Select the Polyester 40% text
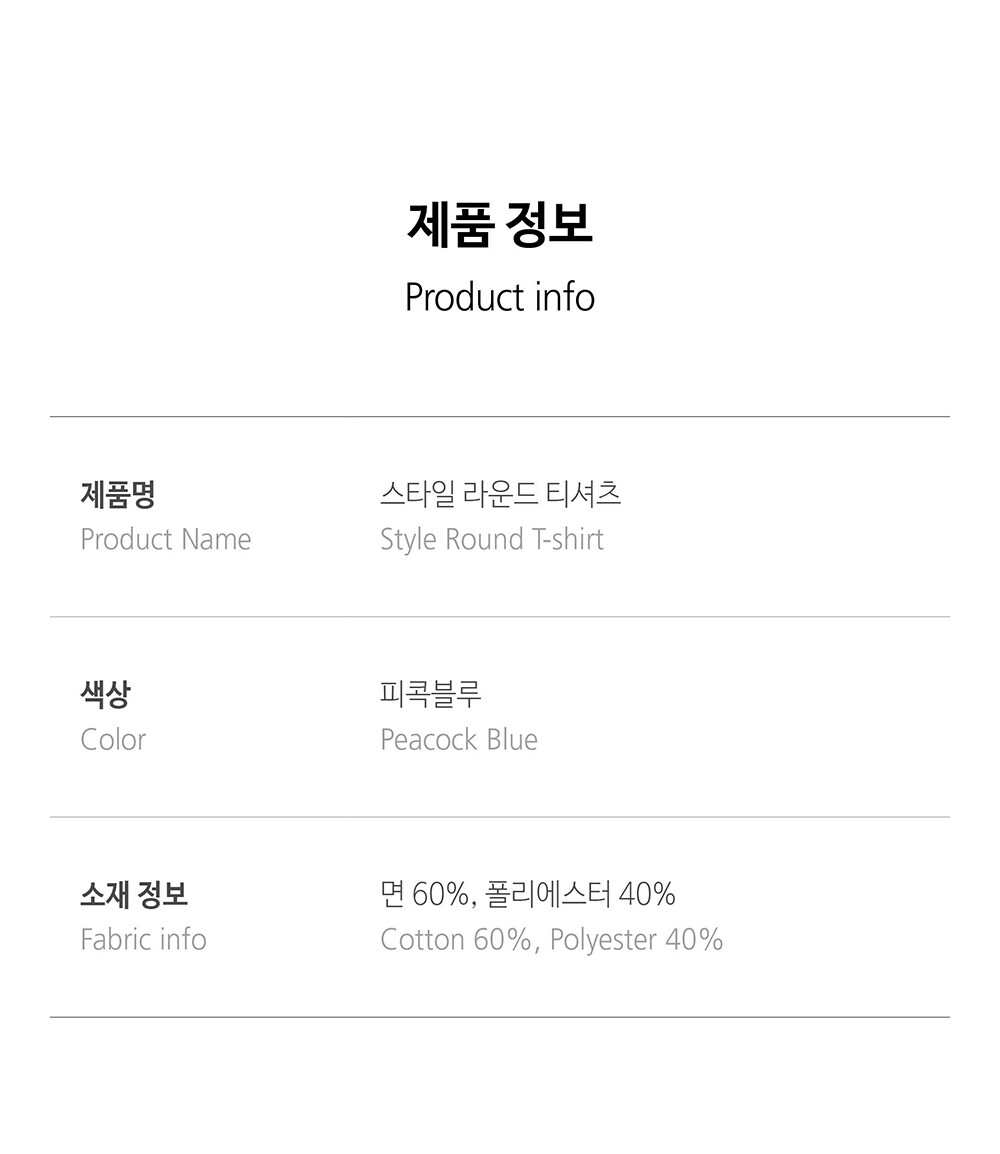 636,940
